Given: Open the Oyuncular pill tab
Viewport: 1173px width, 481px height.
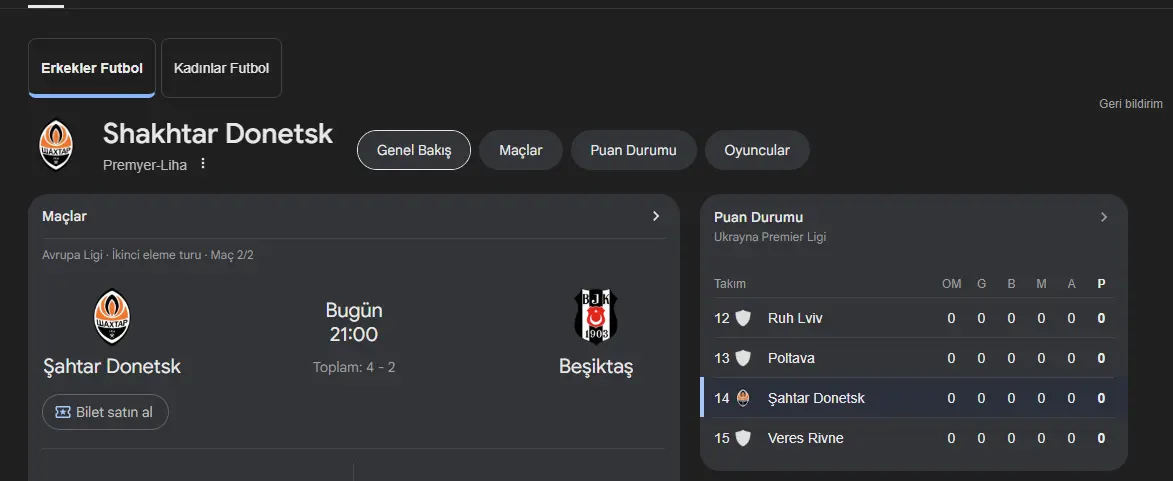Looking at the screenshot, I should 757,150.
